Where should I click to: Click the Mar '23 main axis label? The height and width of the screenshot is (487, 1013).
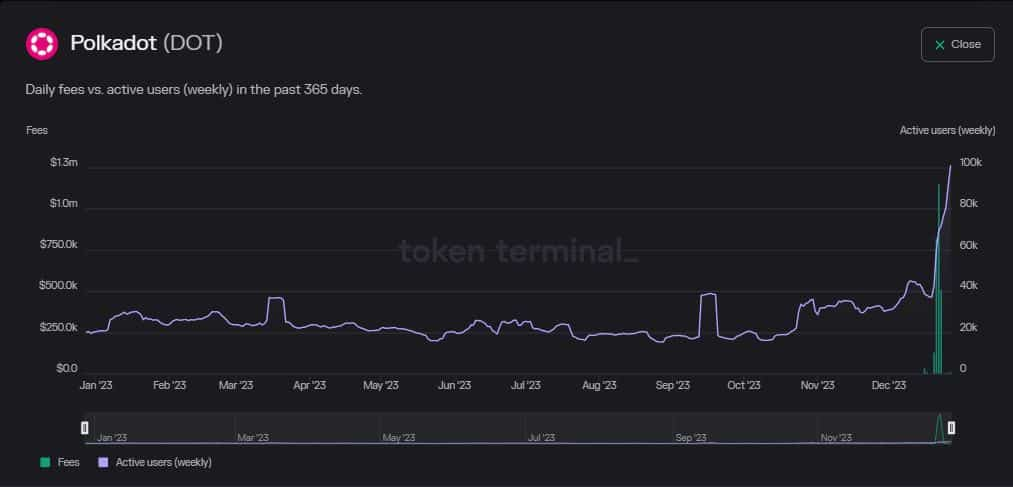pos(236,385)
